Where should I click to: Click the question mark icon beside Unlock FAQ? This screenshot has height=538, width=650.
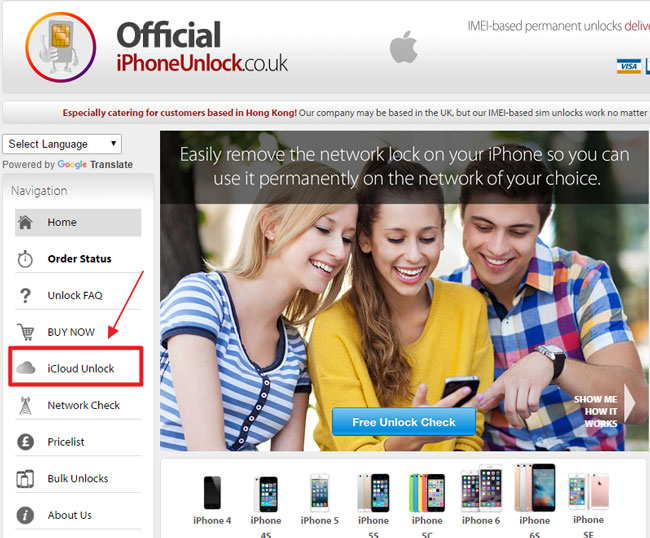pos(25,296)
